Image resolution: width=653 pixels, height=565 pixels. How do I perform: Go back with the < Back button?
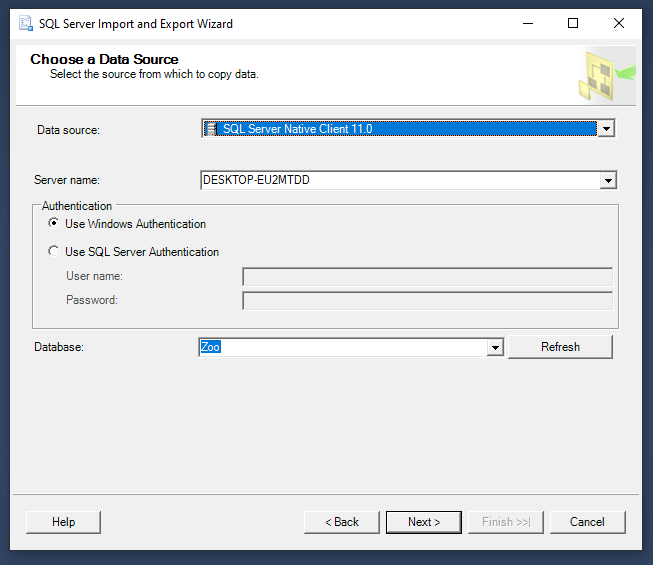point(341,522)
